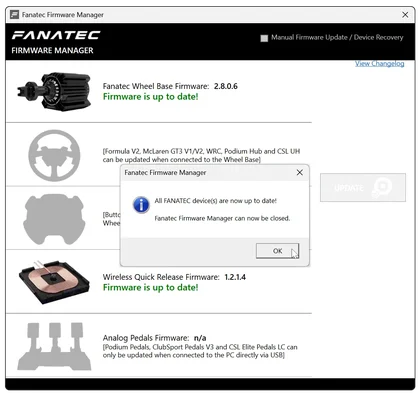Click the wheel base firmware version 2.8.0.6
The width and height of the screenshot is (420, 395).
pos(226,86)
